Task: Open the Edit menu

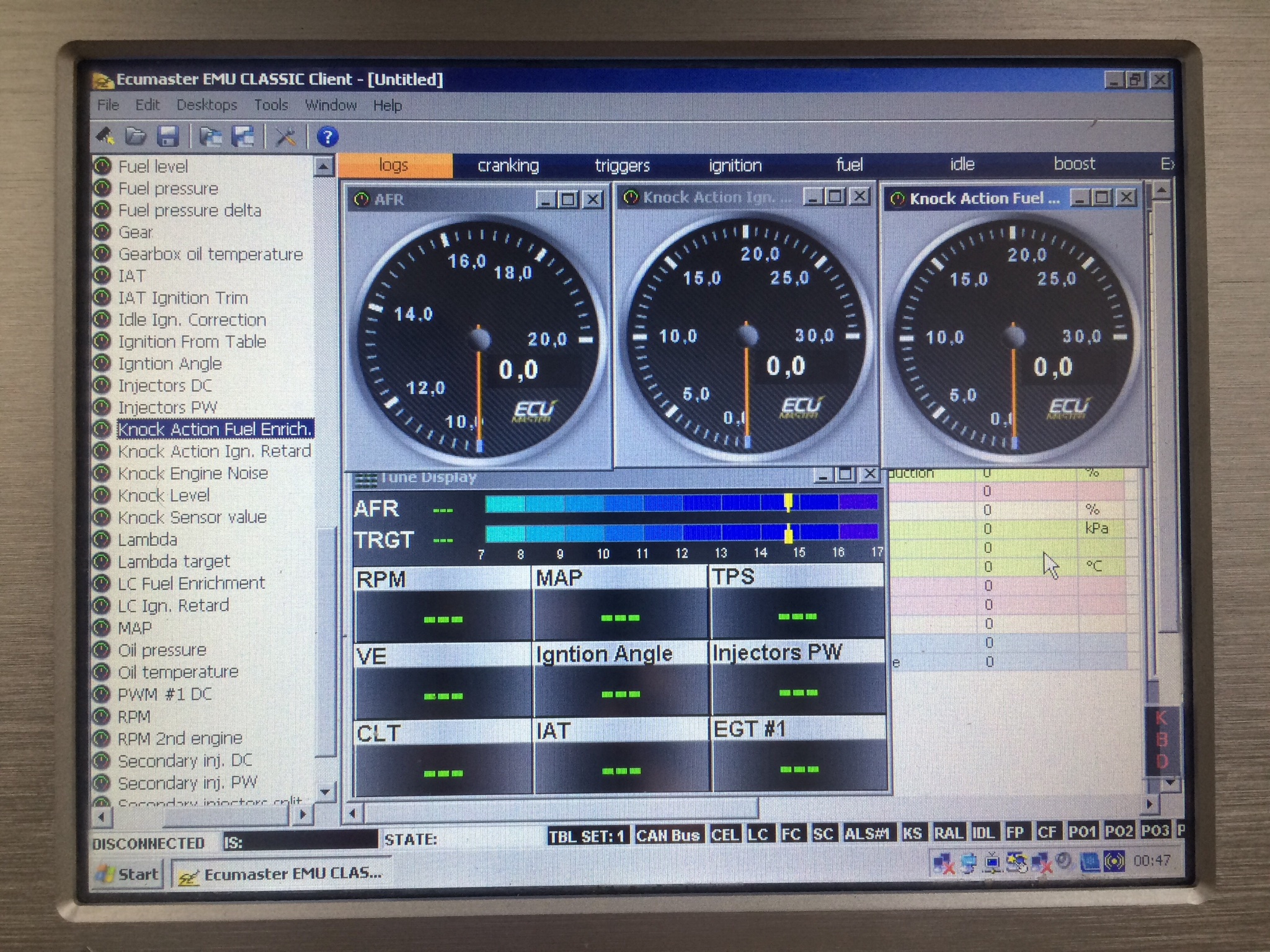Action: click(x=147, y=105)
